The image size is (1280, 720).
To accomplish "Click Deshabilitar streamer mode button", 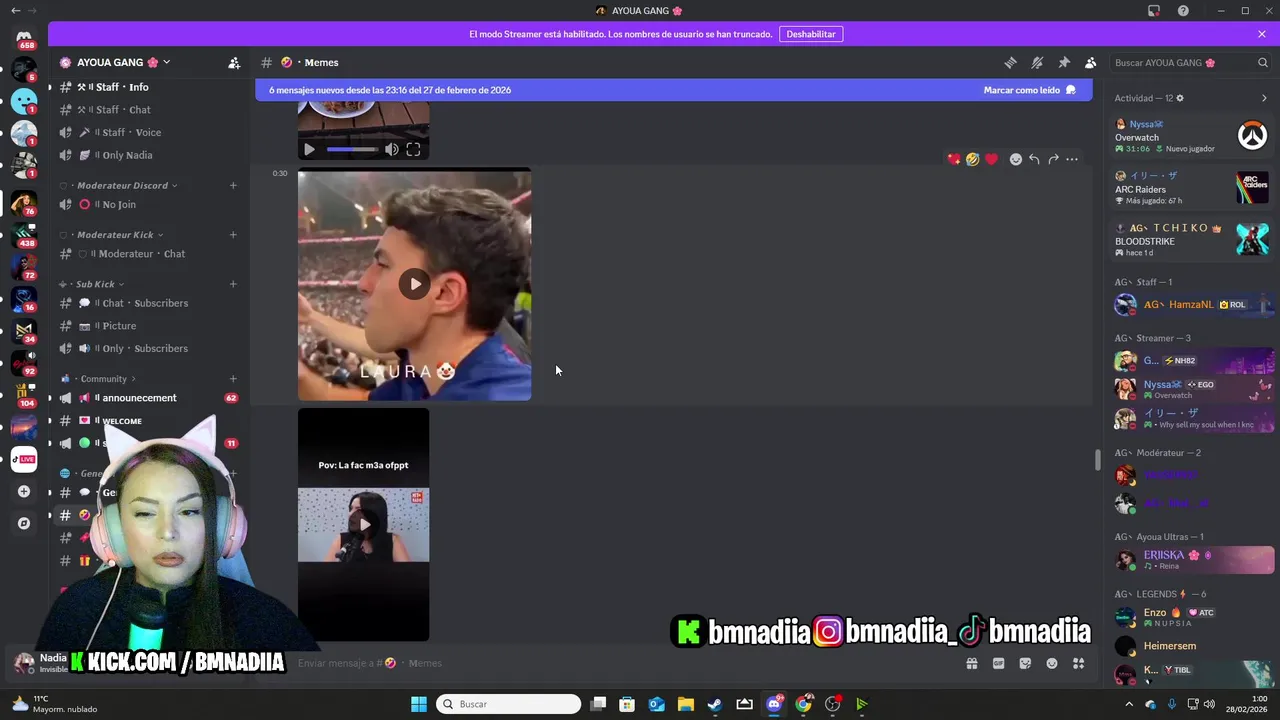I will click(811, 34).
